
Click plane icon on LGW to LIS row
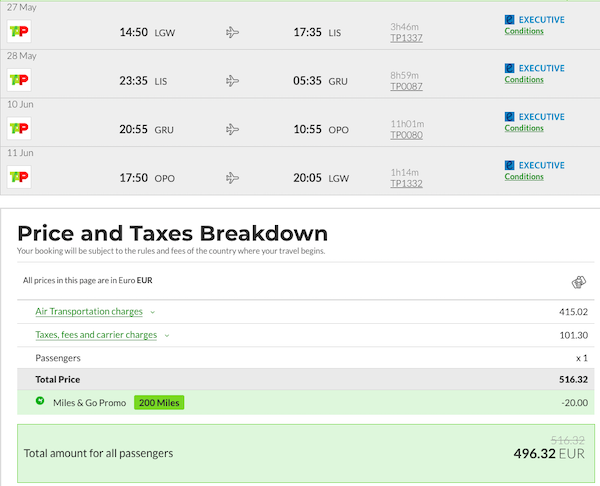tap(232, 32)
